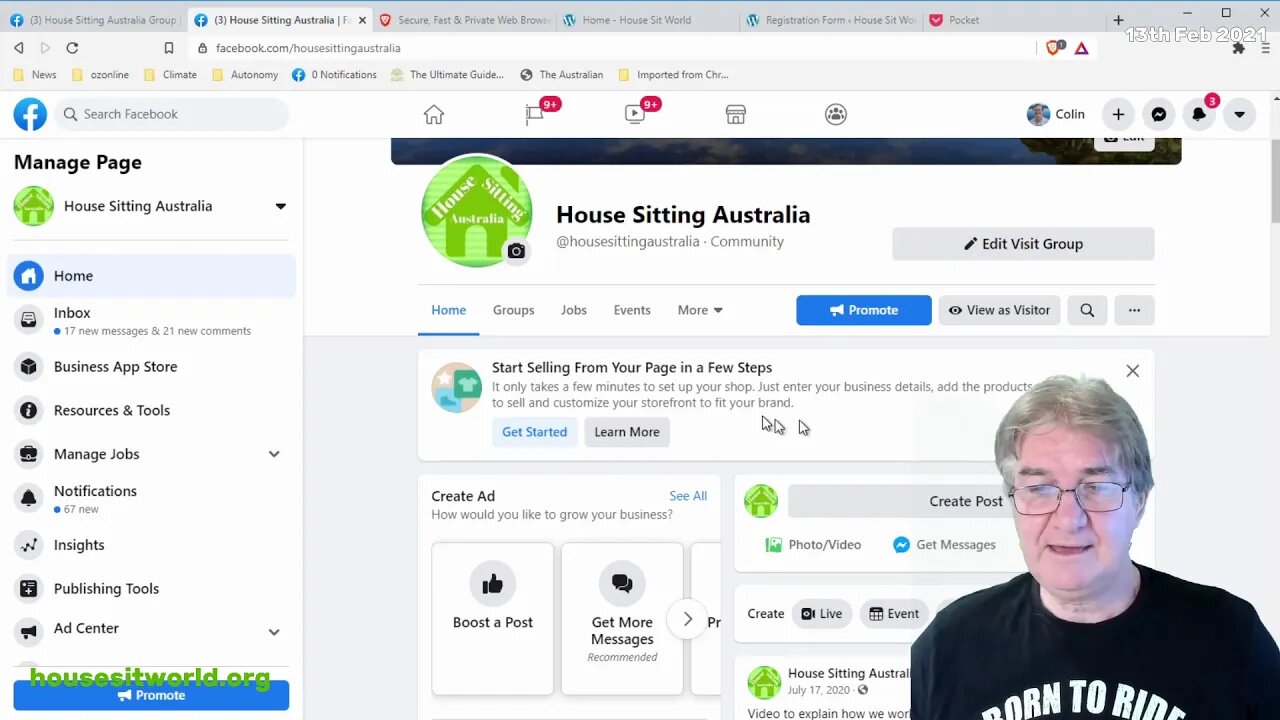Open a new browser tab
The width and height of the screenshot is (1280, 720).
pos(1118,20)
